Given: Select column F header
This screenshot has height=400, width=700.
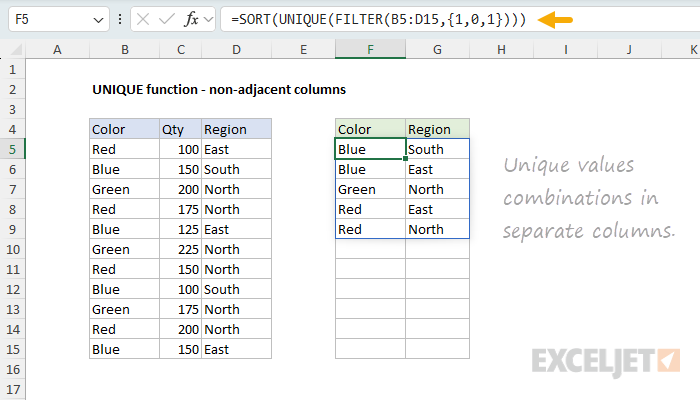Looking at the screenshot, I should (371, 50).
